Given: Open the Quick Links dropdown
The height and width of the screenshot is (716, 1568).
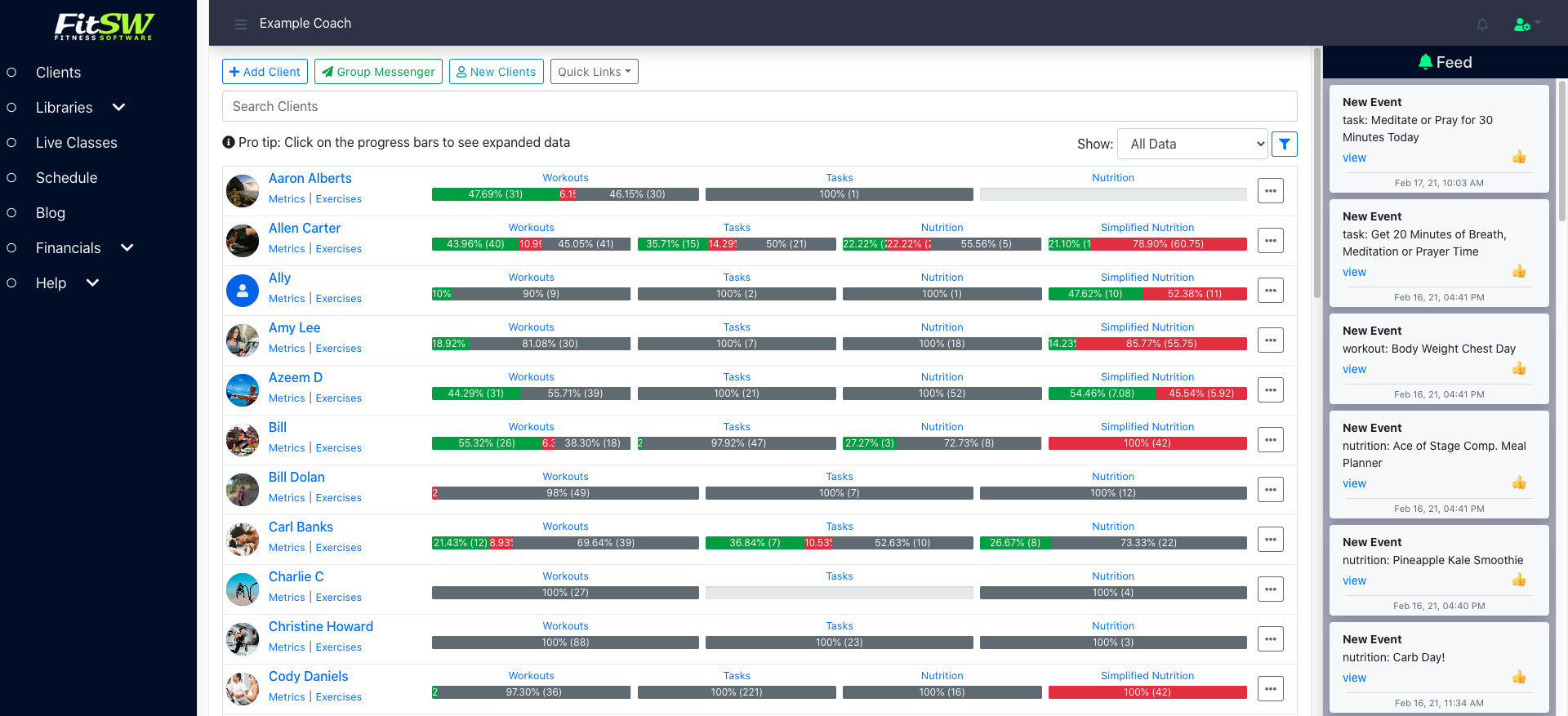Looking at the screenshot, I should tap(594, 72).
